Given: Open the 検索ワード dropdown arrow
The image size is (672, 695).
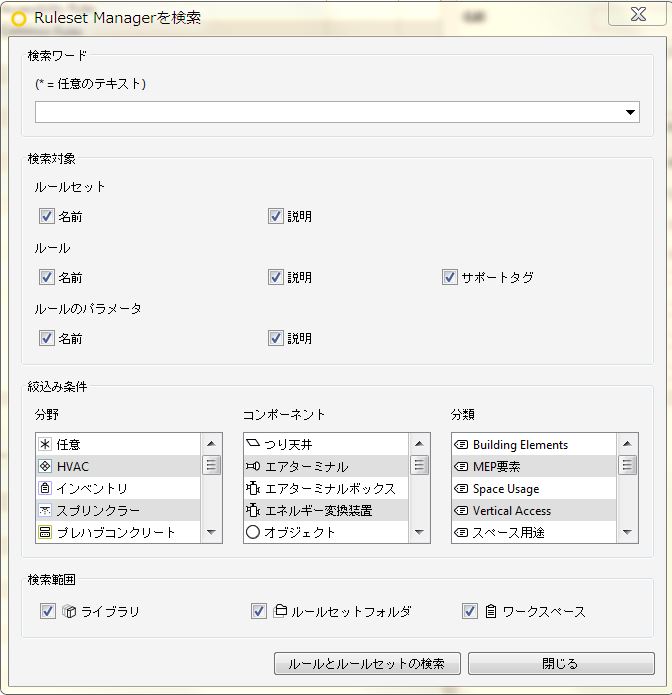Looking at the screenshot, I should click(x=630, y=112).
